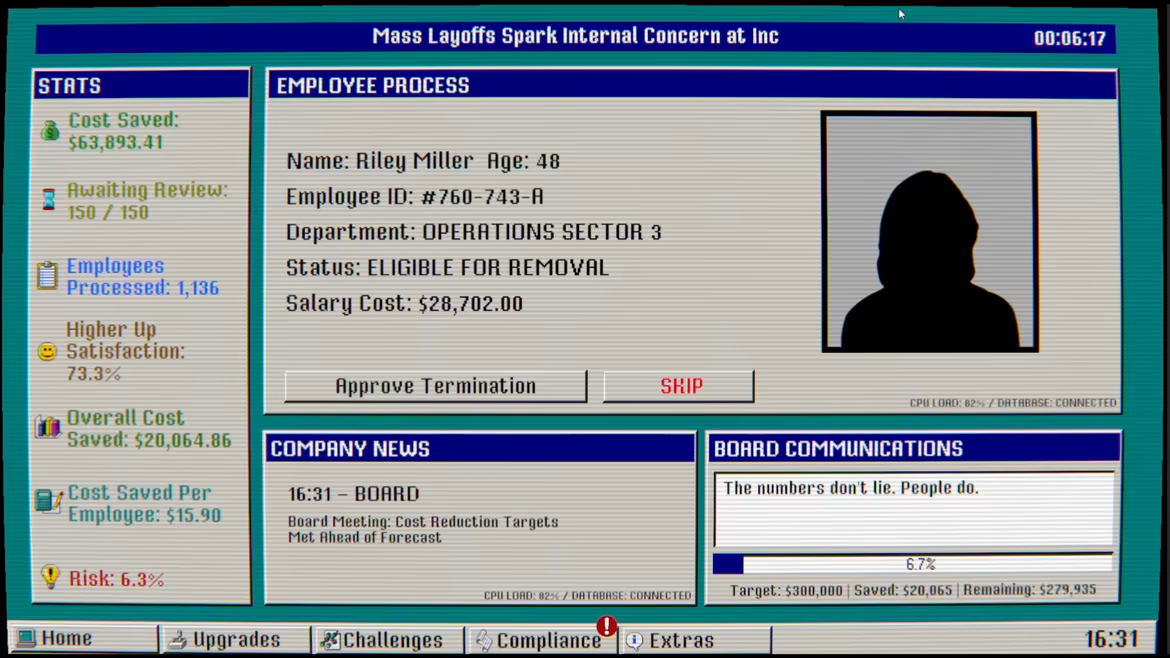Click the board message text box
Image resolution: width=1170 pixels, height=658 pixels.
point(914,510)
